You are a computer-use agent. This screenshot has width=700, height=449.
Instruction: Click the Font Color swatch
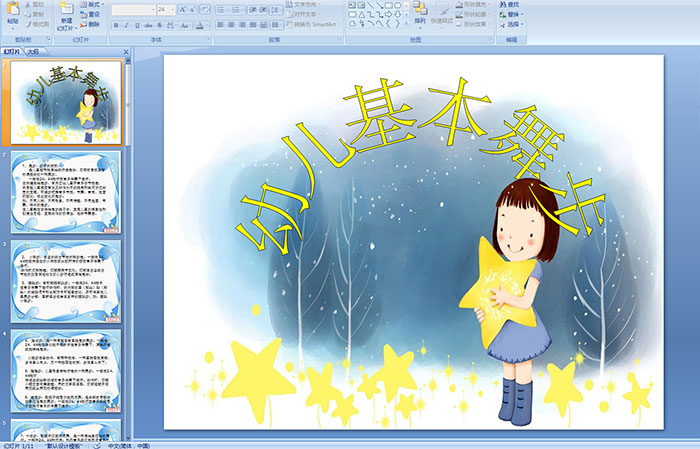[200, 25]
